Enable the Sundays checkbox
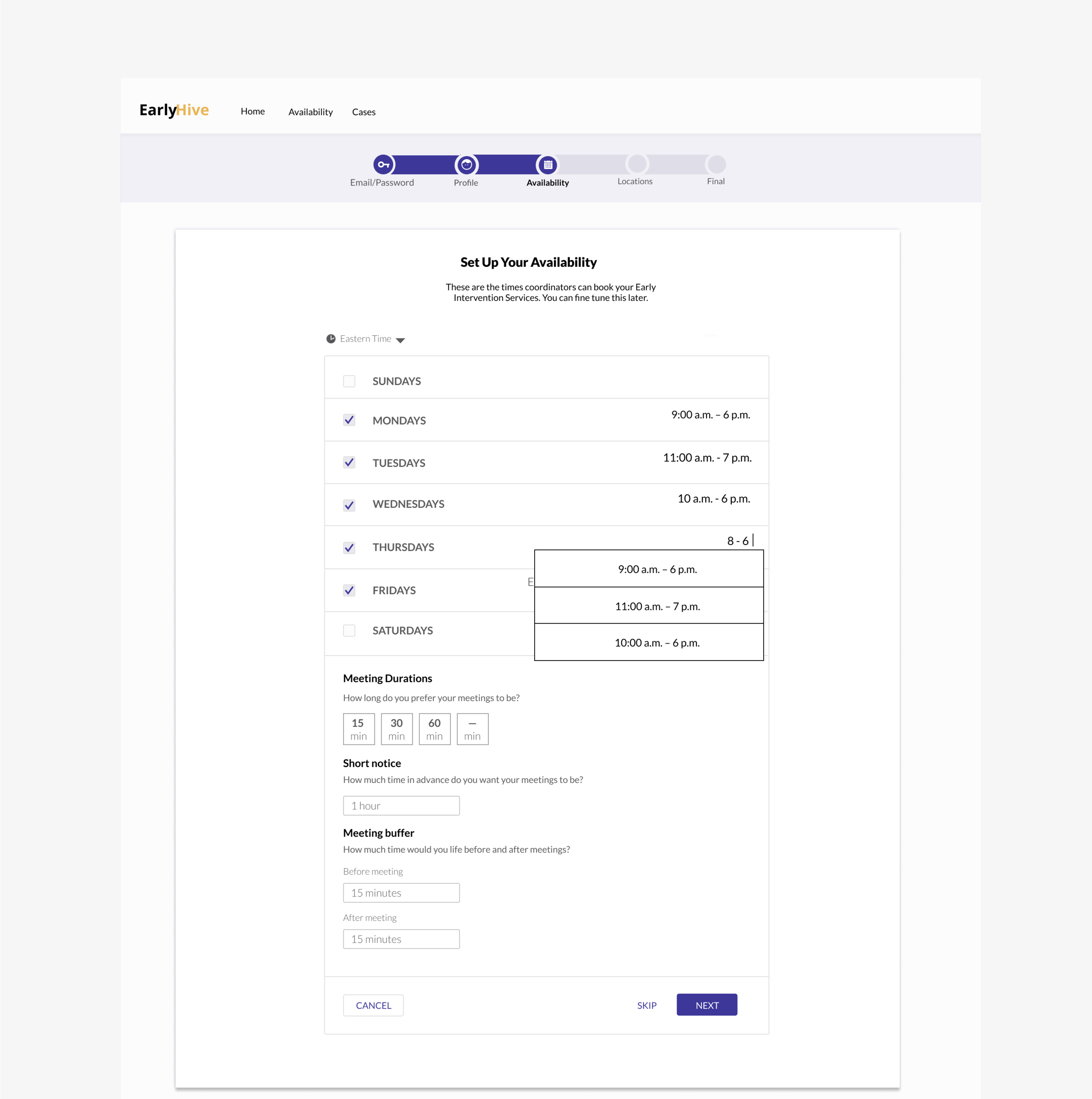Screen dimensions: 1092x1099 (x=349, y=381)
